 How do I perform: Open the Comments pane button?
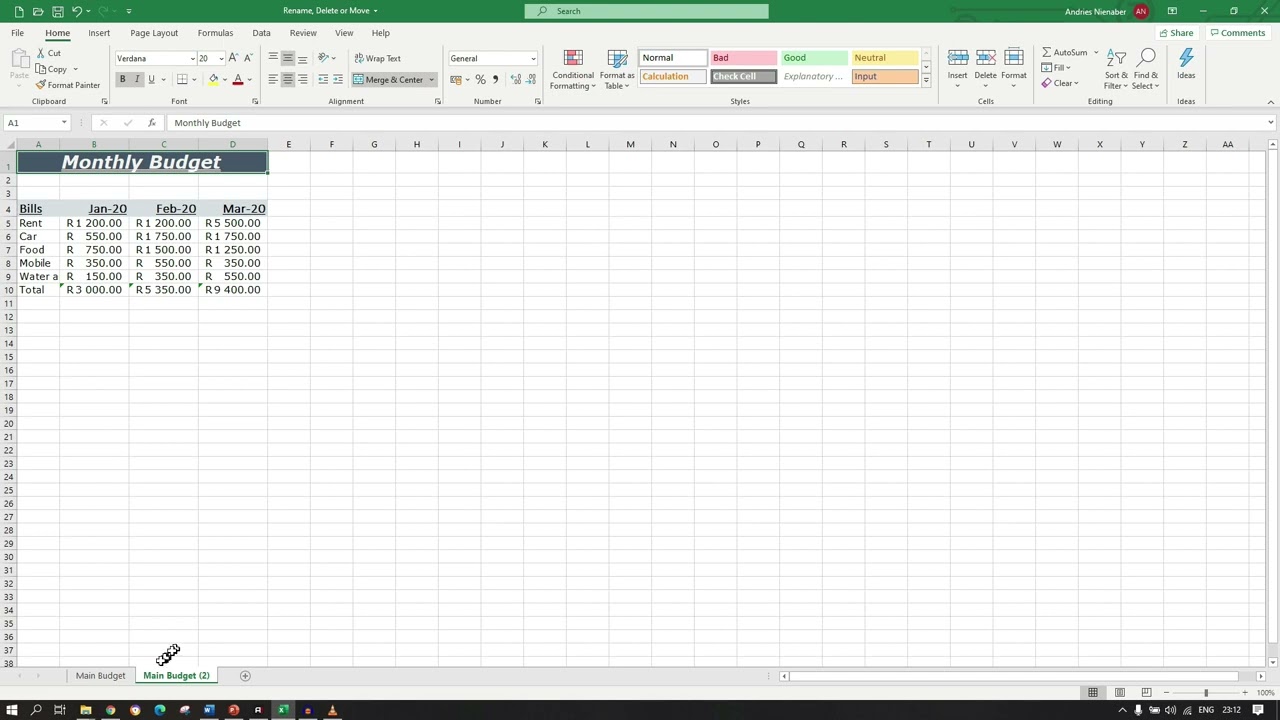click(x=1237, y=33)
